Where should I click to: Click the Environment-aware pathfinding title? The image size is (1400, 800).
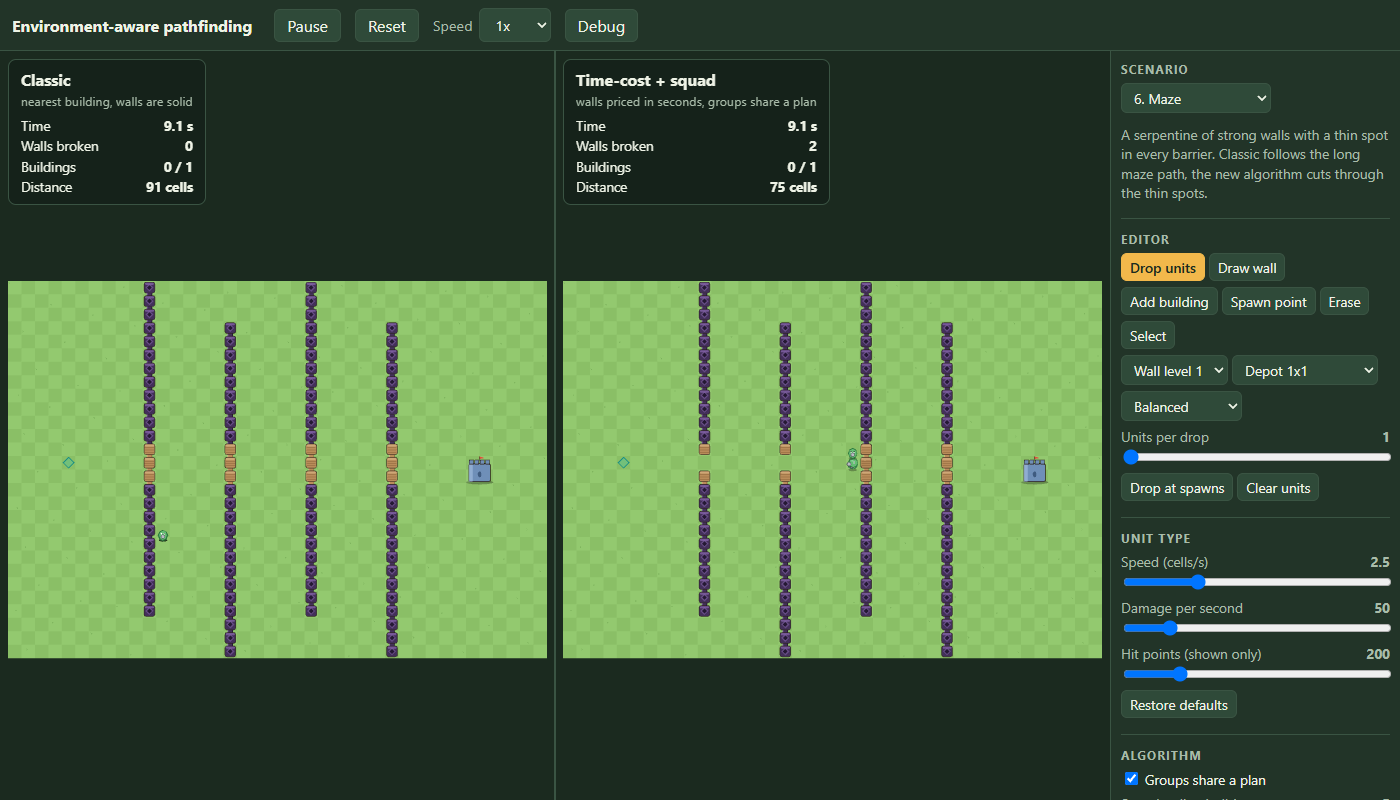click(132, 26)
